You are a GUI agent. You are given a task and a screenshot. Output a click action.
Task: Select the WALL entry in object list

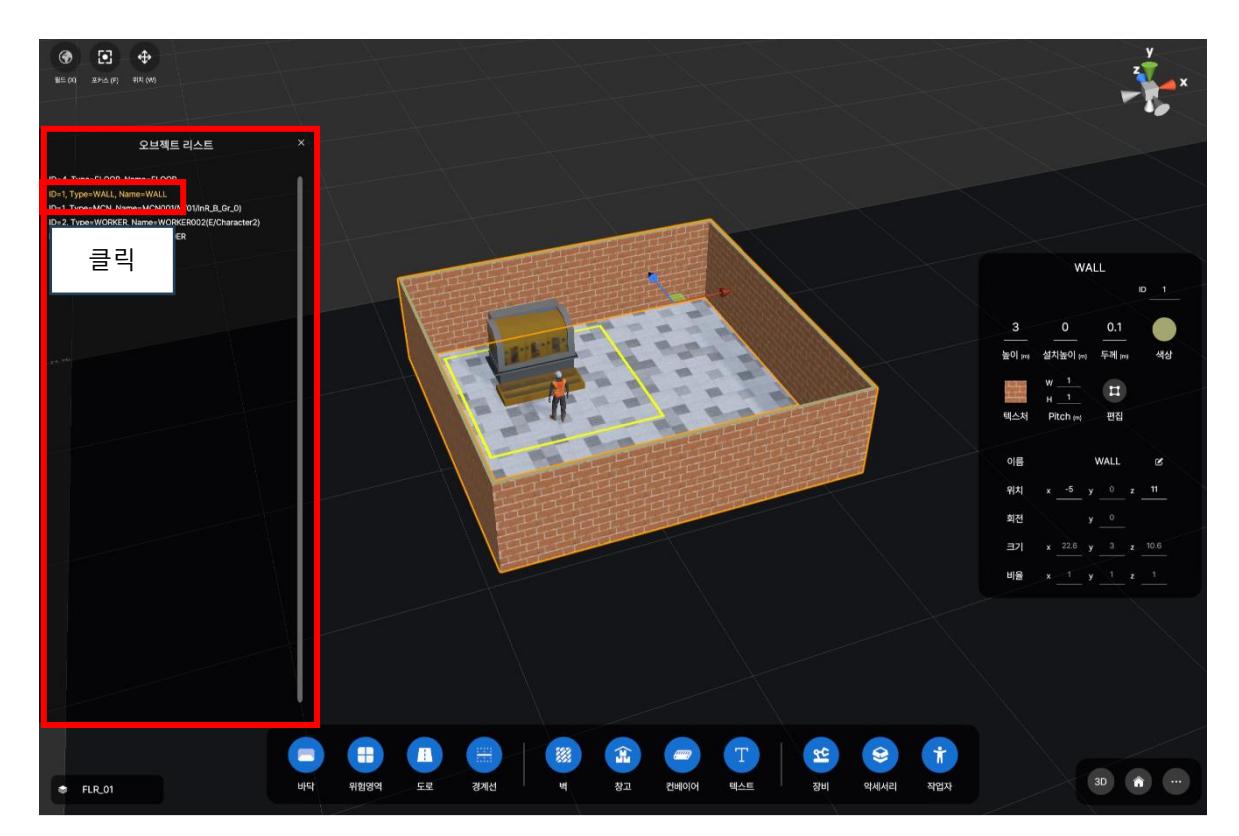tap(108, 193)
